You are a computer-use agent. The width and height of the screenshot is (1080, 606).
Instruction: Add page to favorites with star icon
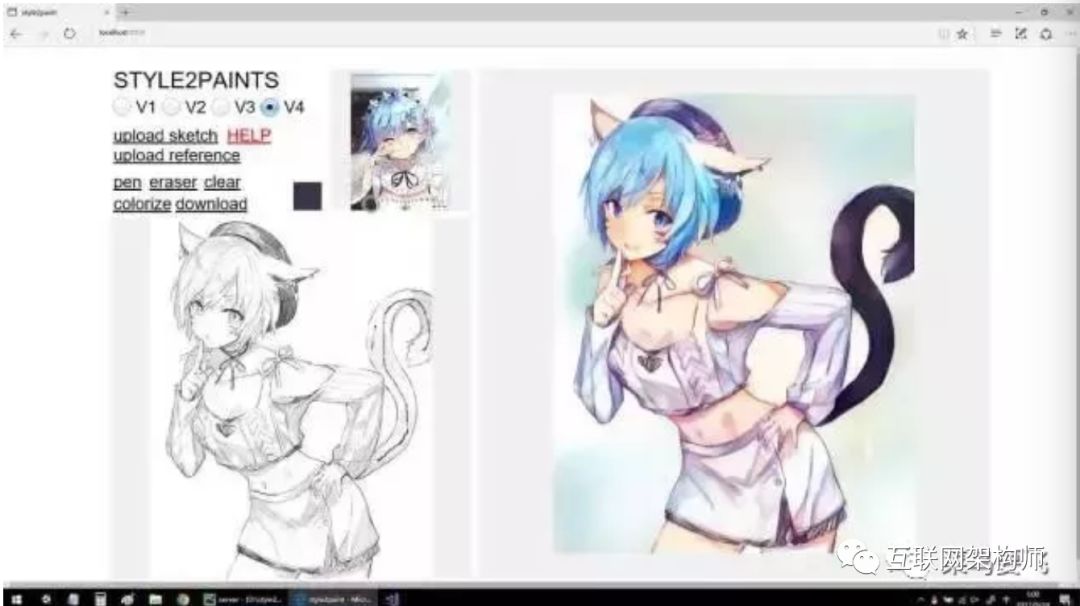point(962,34)
